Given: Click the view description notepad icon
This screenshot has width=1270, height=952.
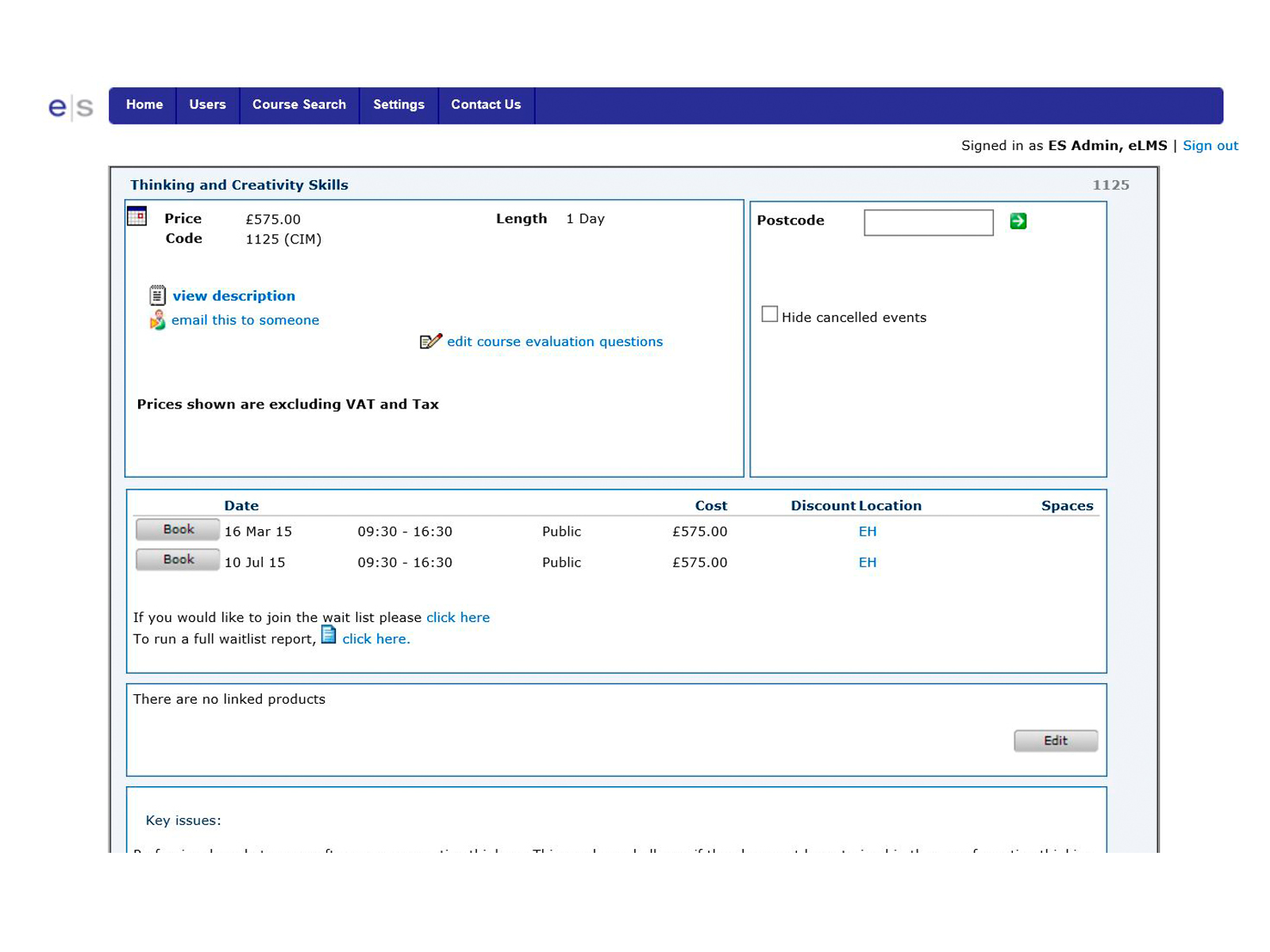Looking at the screenshot, I should (x=158, y=296).
